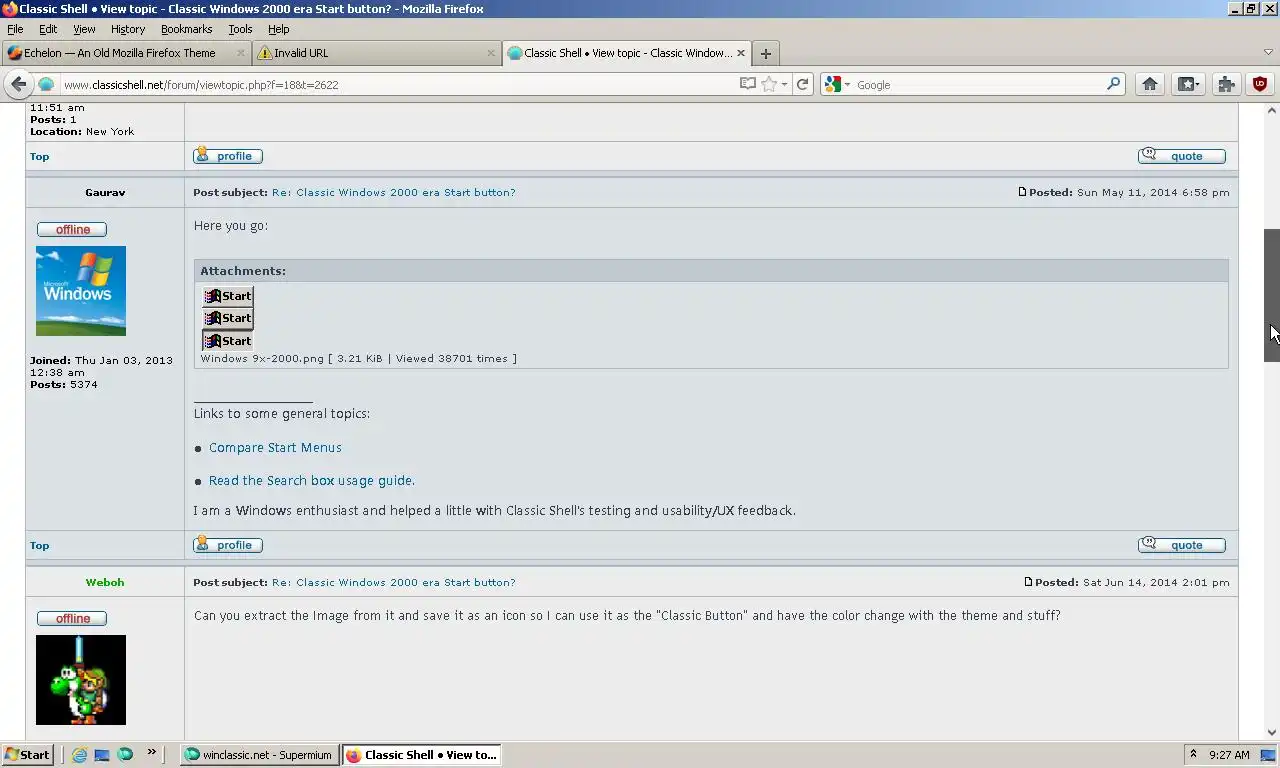
Task: Click the 9:27 AM taskbar clock
Action: tap(1229, 755)
